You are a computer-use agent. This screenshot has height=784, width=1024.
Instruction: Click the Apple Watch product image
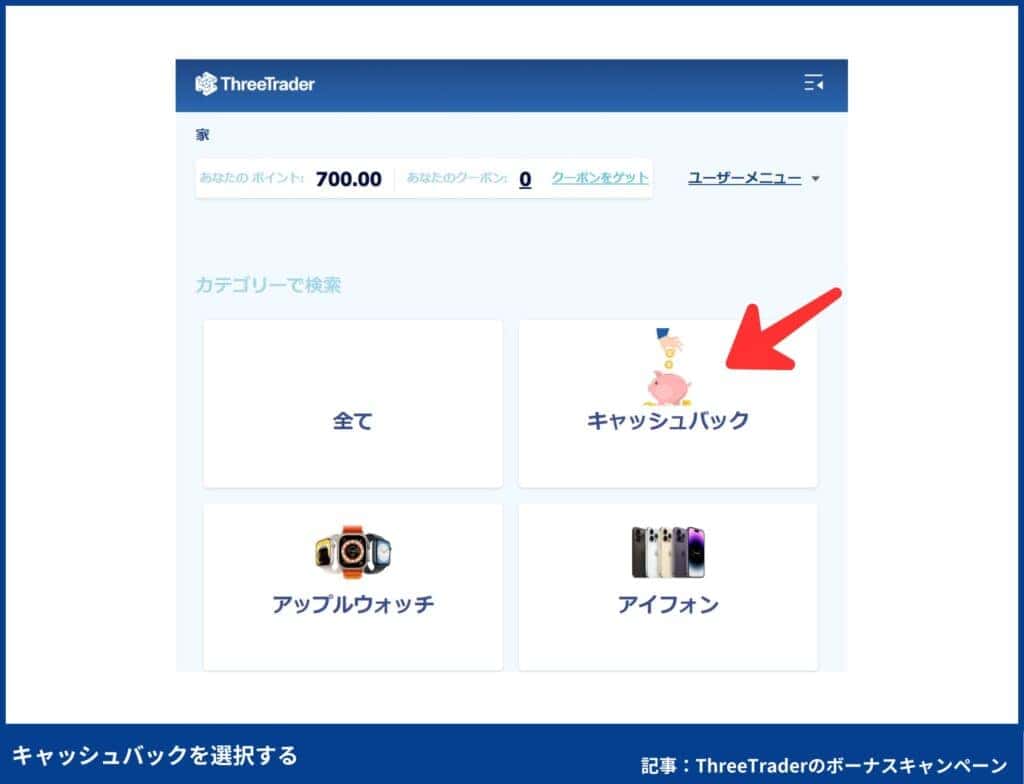click(353, 551)
